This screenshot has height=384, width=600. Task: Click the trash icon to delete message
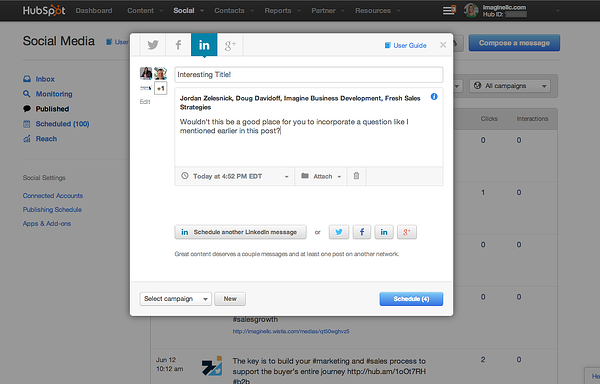[356, 176]
